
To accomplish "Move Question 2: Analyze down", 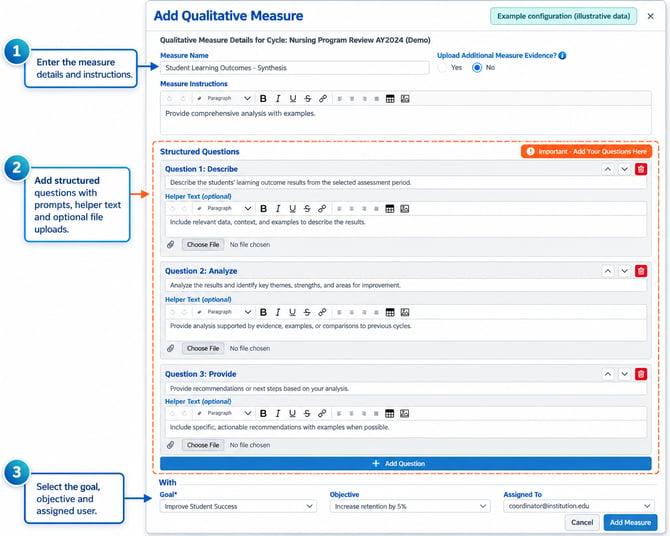I will pyautogui.click(x=624, y=271).
